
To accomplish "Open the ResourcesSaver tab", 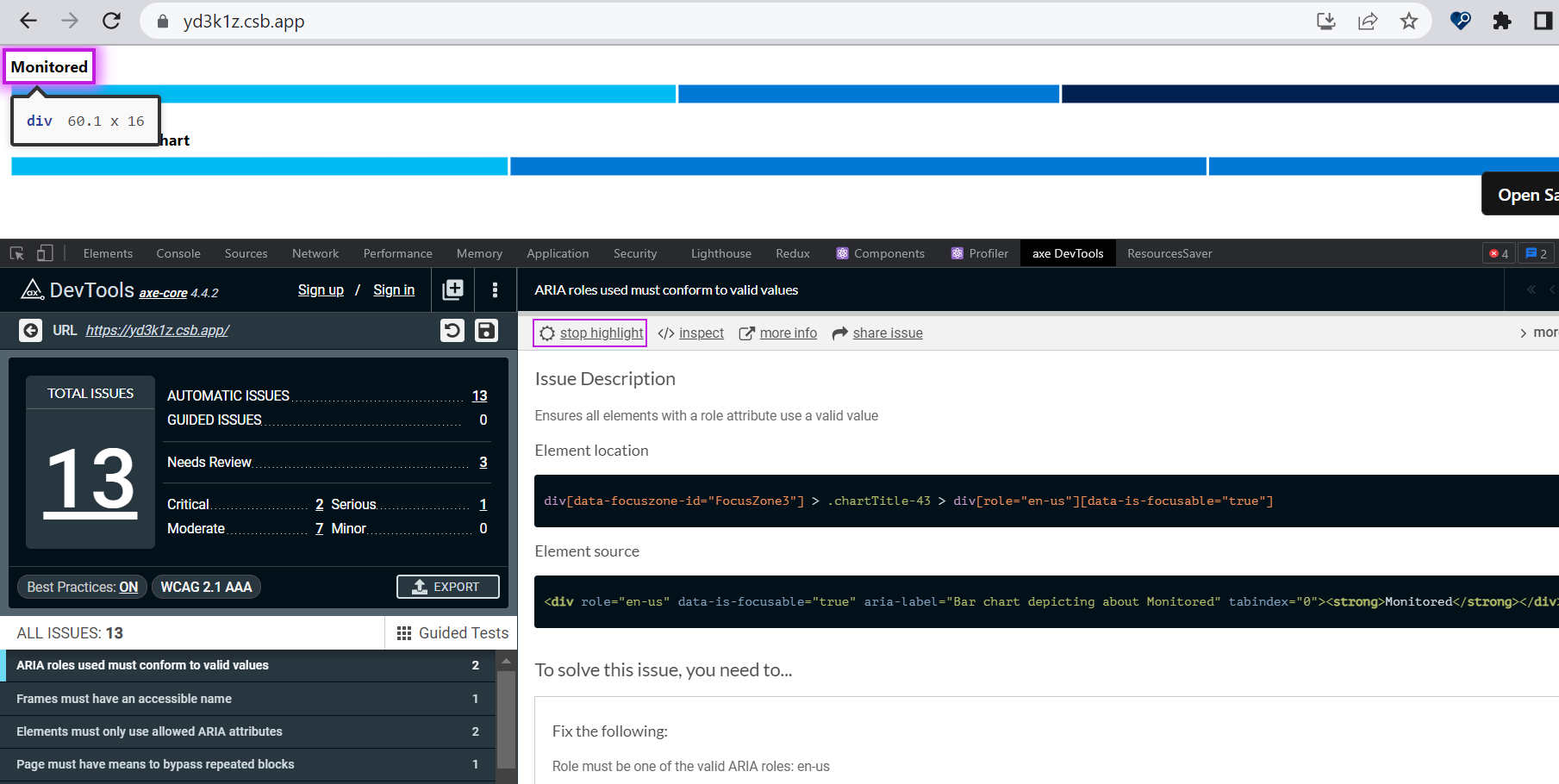I will coord(1169,253).
